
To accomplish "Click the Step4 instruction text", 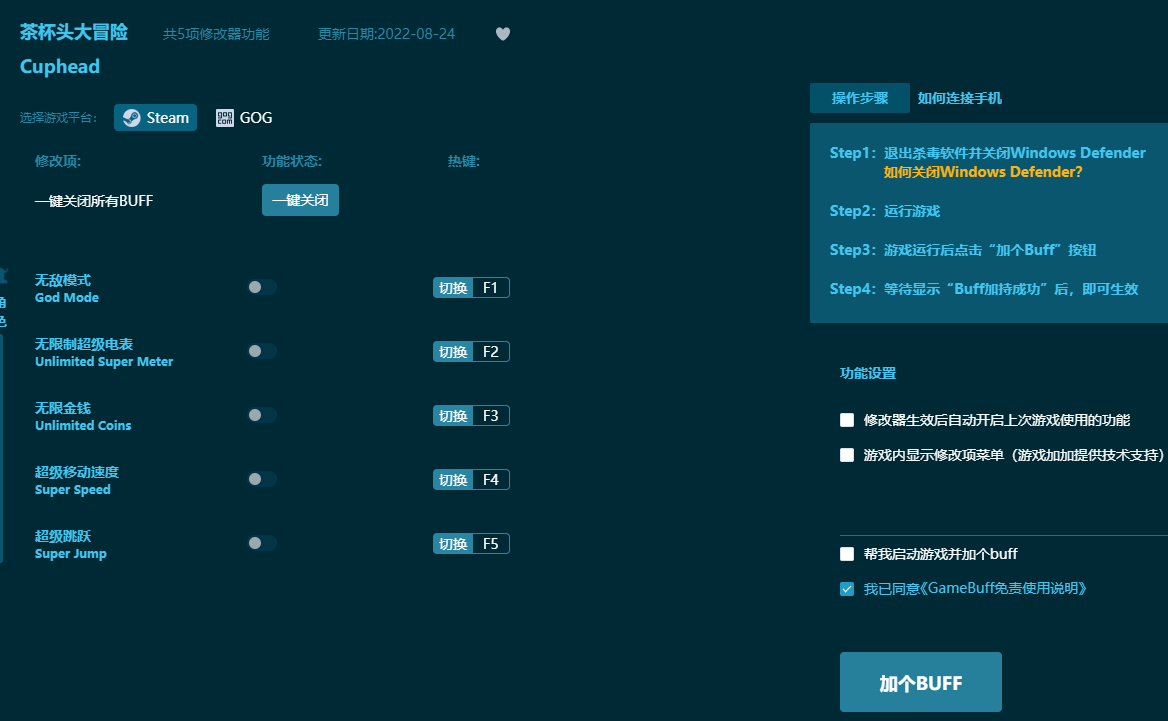I will click(984, 289).
